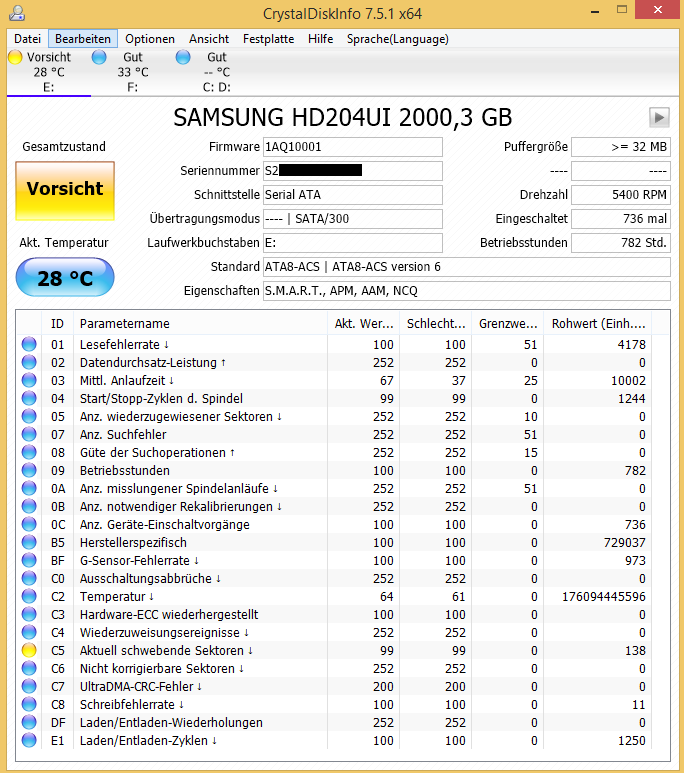The width and height of the screenshot is (684, 773).
Task: Click the Schnittstelle field Serial ATA
Action: [353, 195]
